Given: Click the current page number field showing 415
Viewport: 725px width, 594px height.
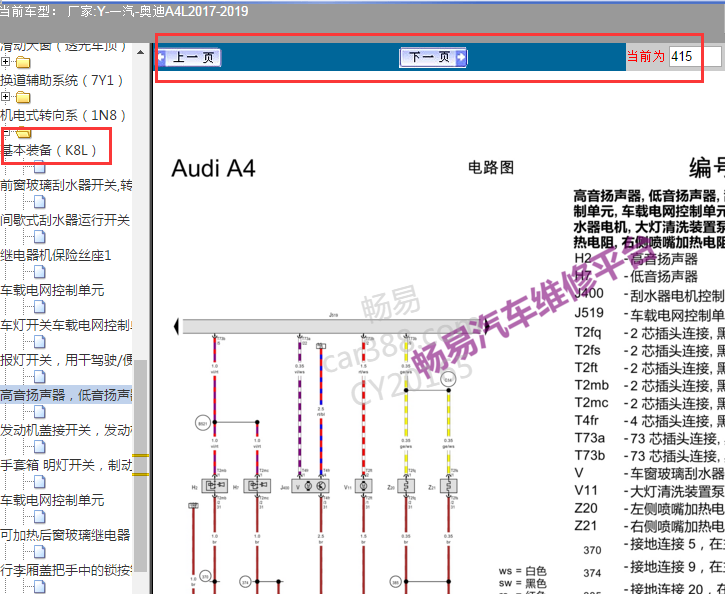Looking at the screenshot, I should click(694, 56).
